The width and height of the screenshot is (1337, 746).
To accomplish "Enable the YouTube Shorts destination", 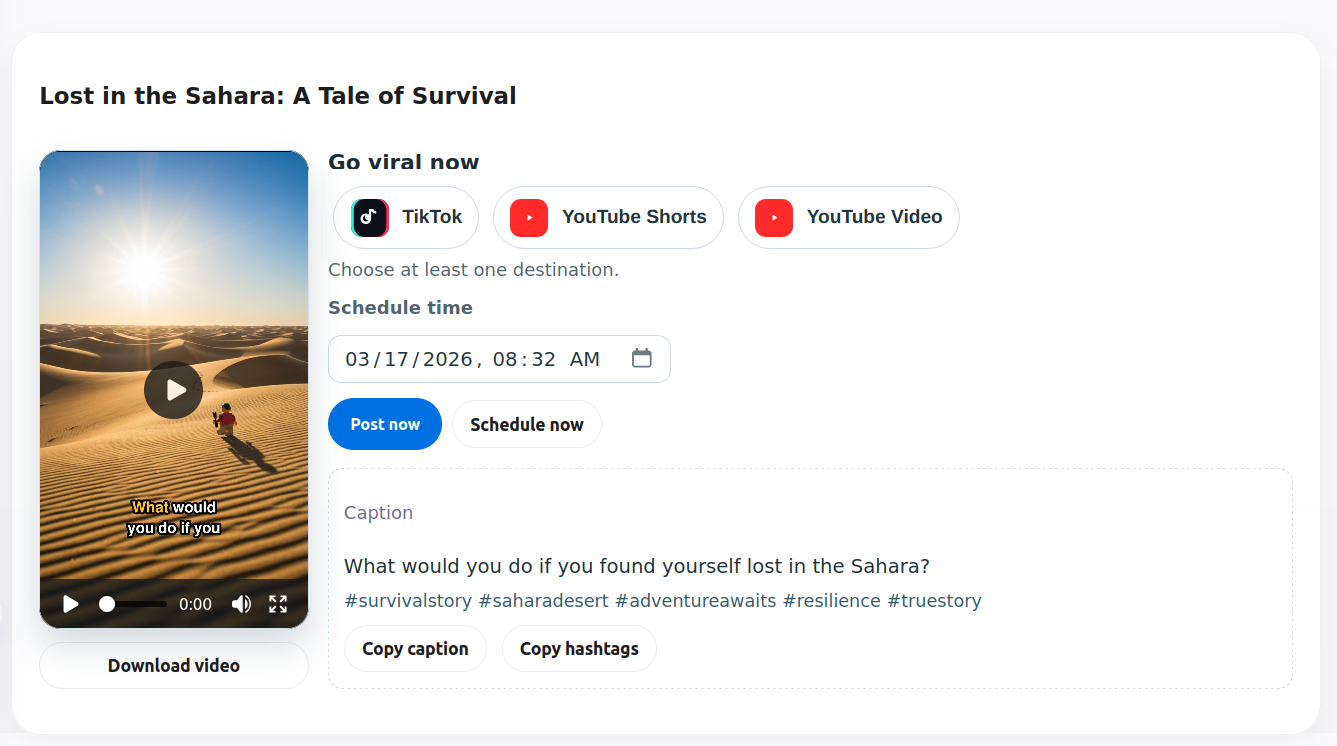I will coord(608,217).
